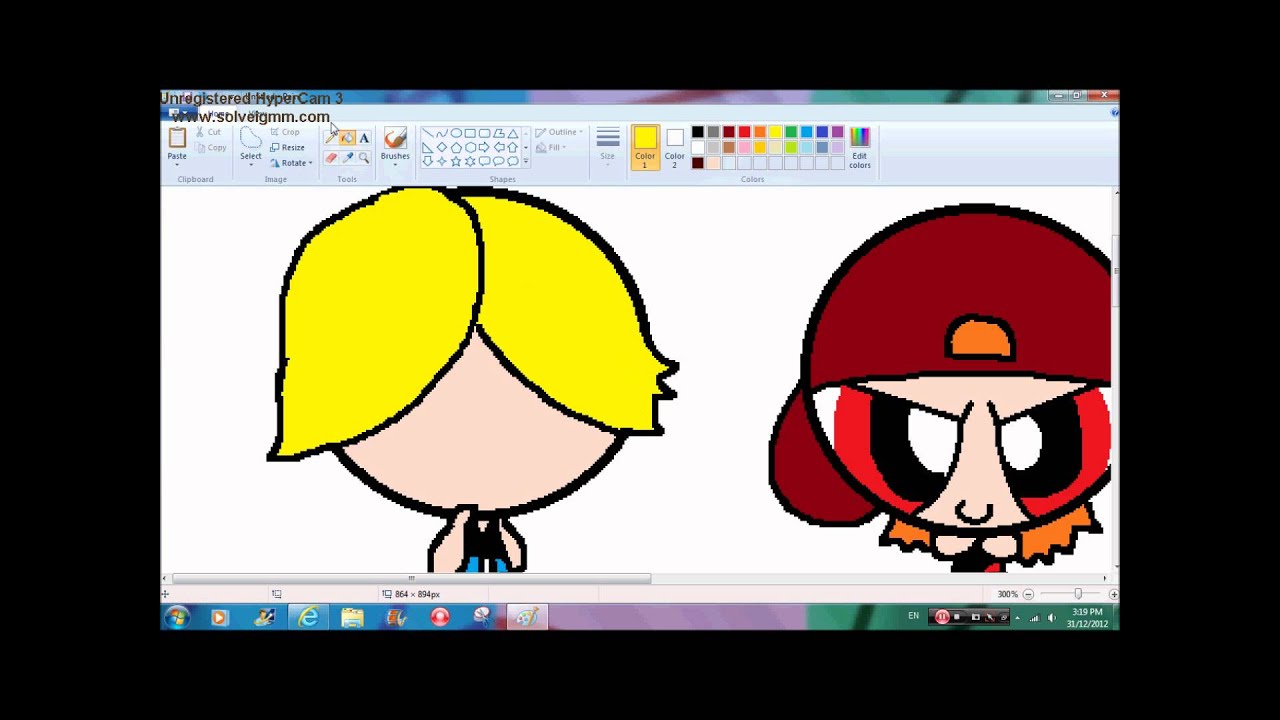Open the Paste dropdown arrow
Screen dimensions: 1280x720
[177, 165]
